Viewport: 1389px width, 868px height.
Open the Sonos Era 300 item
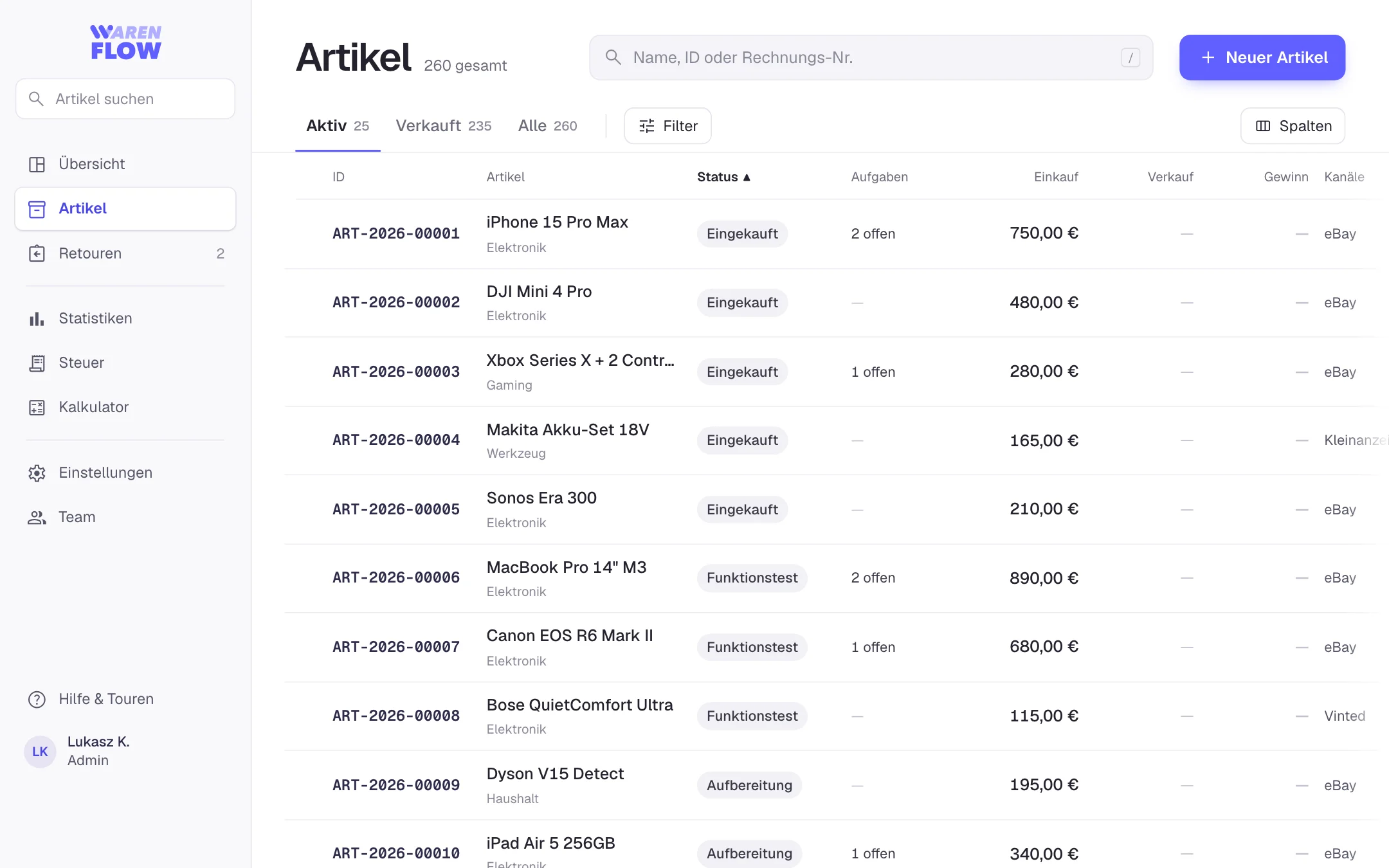541,498
